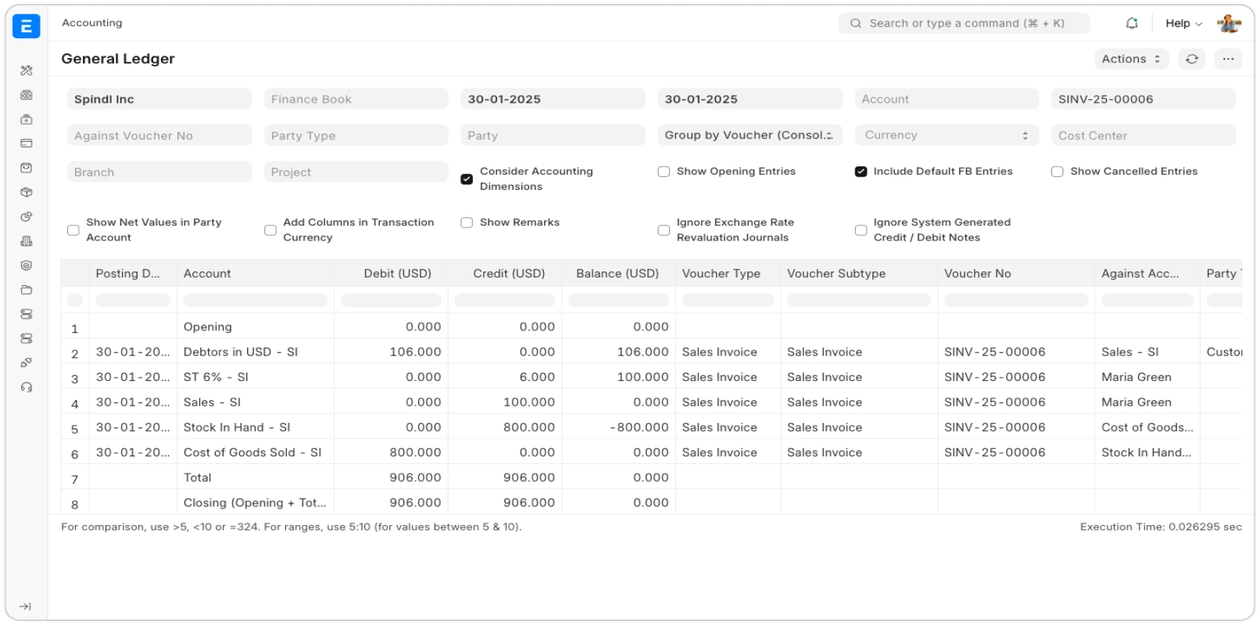Expand the sidebar with bottom arrow icon

click(26, 606)
